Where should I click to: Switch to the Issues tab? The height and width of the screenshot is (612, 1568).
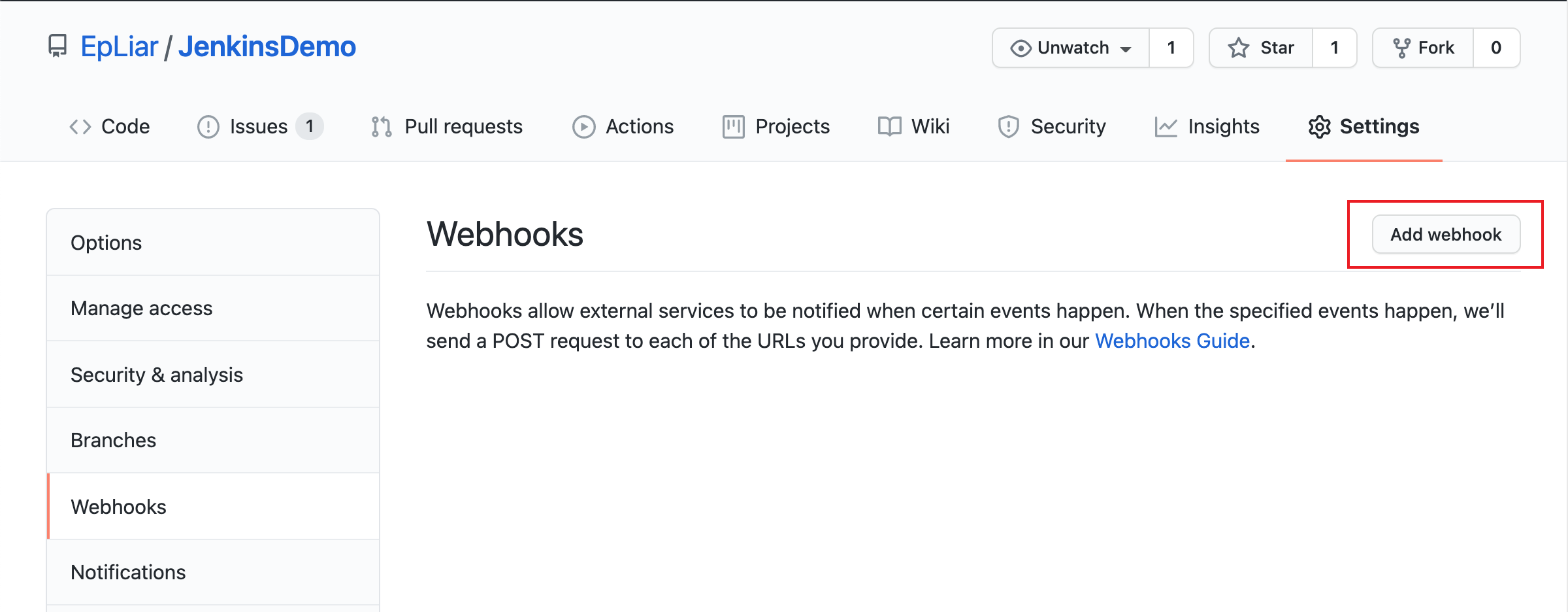(259, 126)
